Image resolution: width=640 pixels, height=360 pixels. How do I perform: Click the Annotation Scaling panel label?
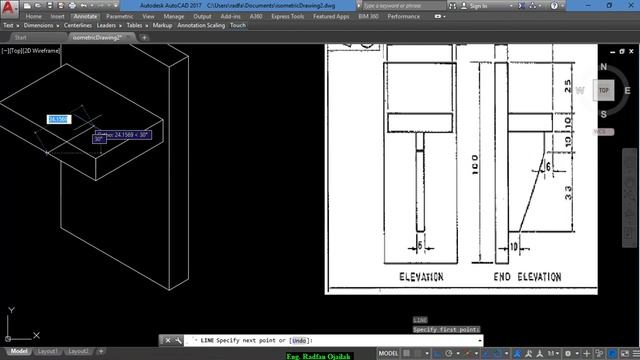pos(201,25)
